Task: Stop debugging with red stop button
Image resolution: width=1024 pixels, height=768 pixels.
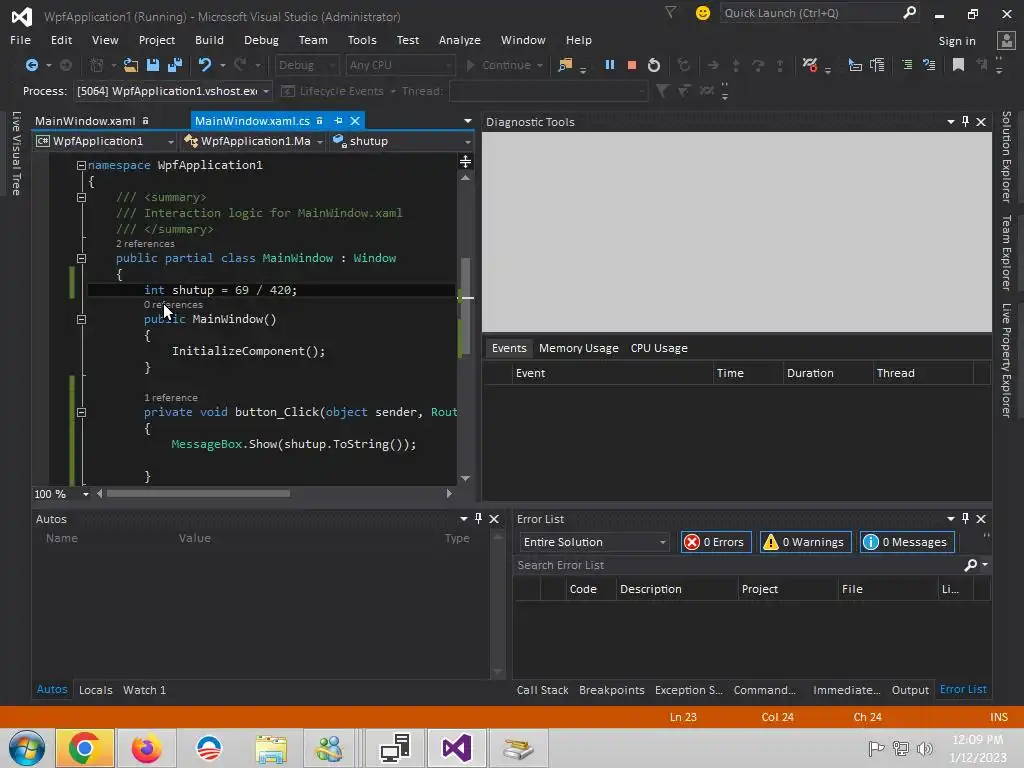Action: coord(632,65)
